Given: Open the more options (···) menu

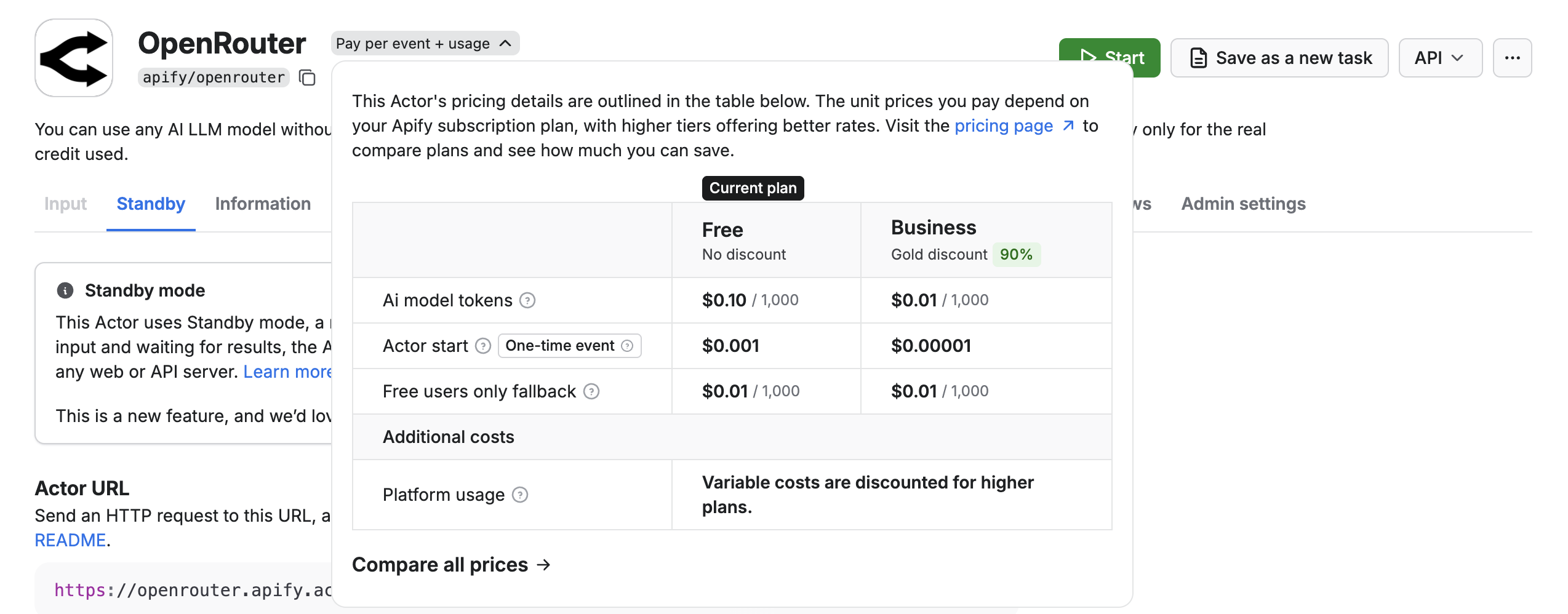Looking at the screenshot, I should [1512, 57].
